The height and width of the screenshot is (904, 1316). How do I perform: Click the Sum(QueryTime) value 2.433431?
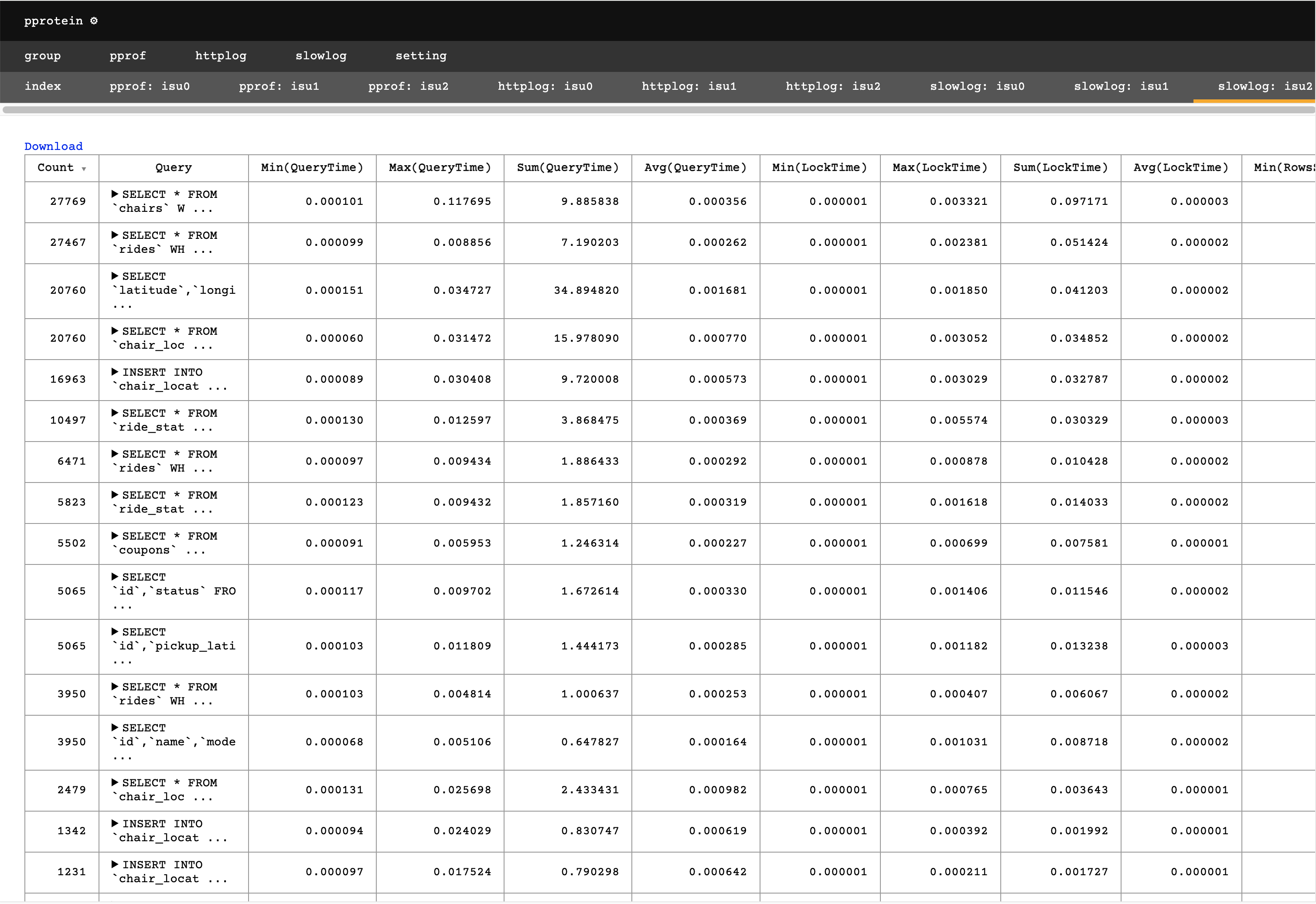point(590,790)
